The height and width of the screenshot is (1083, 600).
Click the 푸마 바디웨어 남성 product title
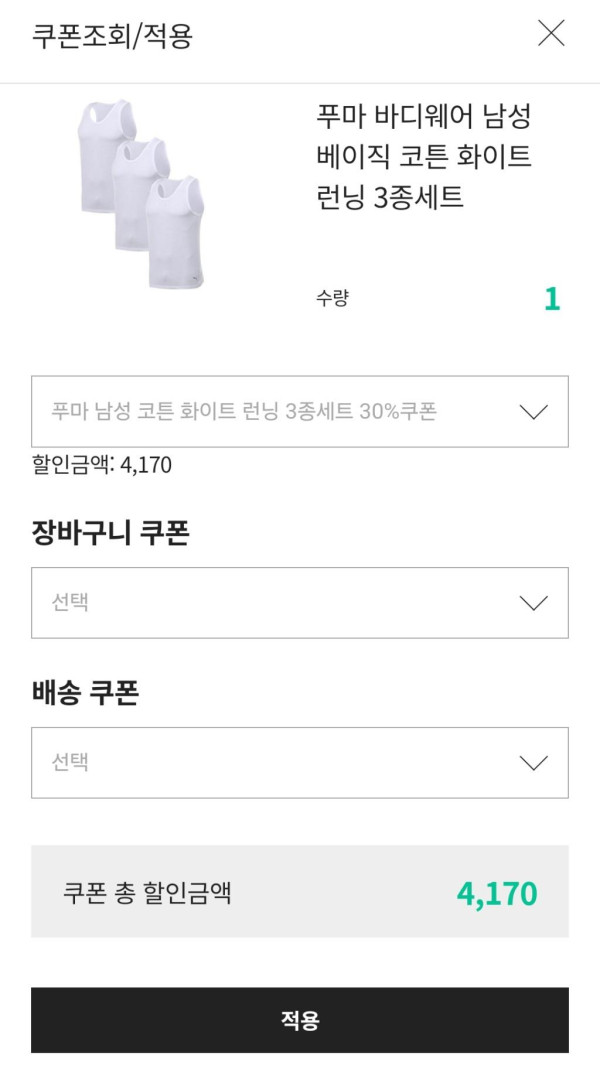pyautogui.click(x=423, y=115)
